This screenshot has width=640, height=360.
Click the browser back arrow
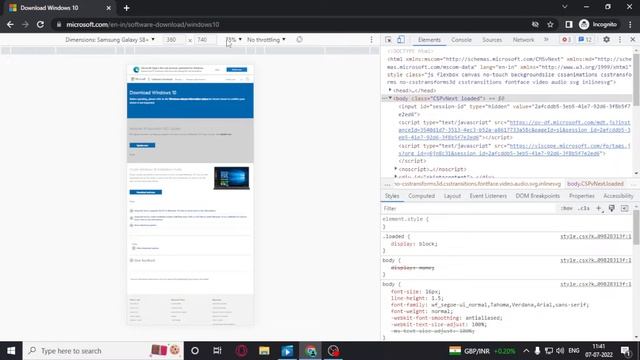[x=10, y=24]
